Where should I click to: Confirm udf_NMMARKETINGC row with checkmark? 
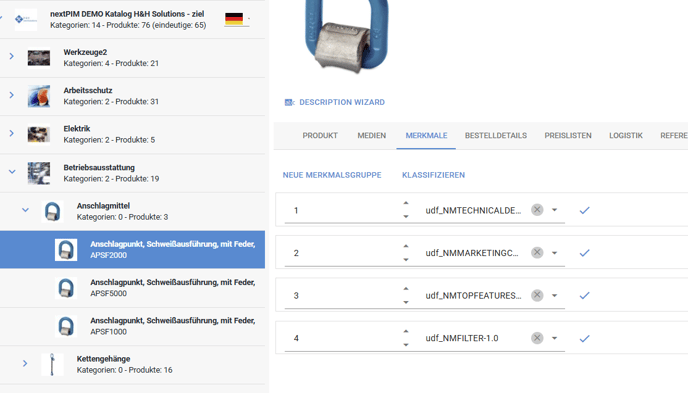coord(584,253)
